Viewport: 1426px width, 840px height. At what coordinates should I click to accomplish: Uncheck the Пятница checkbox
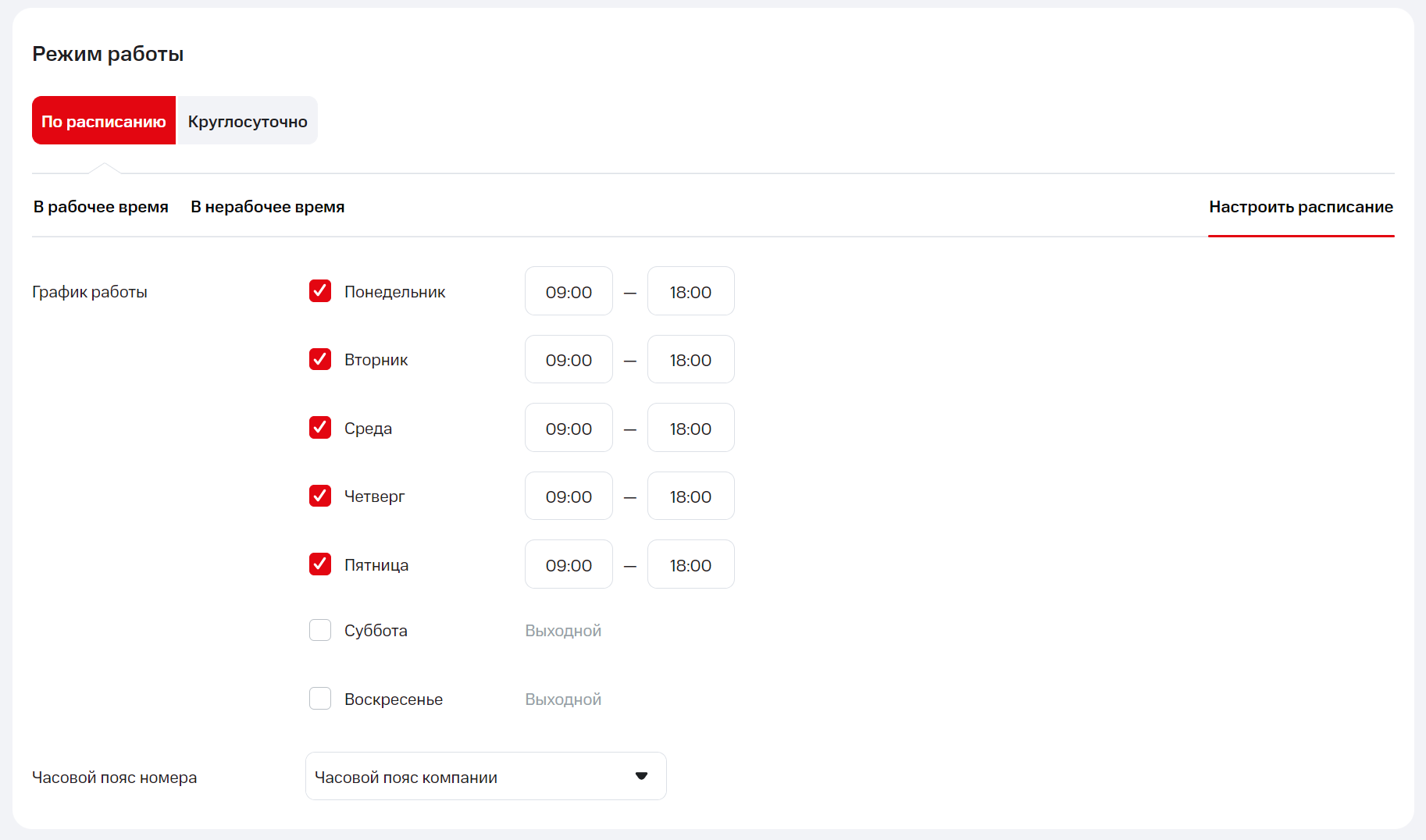[320, 564]
